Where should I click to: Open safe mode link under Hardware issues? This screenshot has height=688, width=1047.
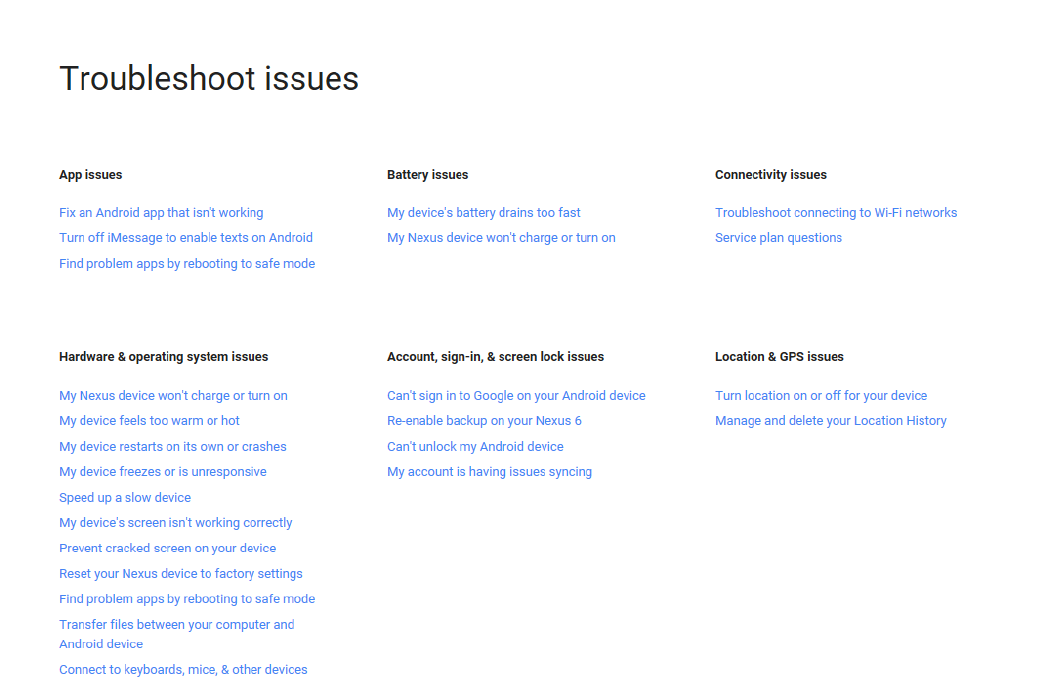click(187, 599)
